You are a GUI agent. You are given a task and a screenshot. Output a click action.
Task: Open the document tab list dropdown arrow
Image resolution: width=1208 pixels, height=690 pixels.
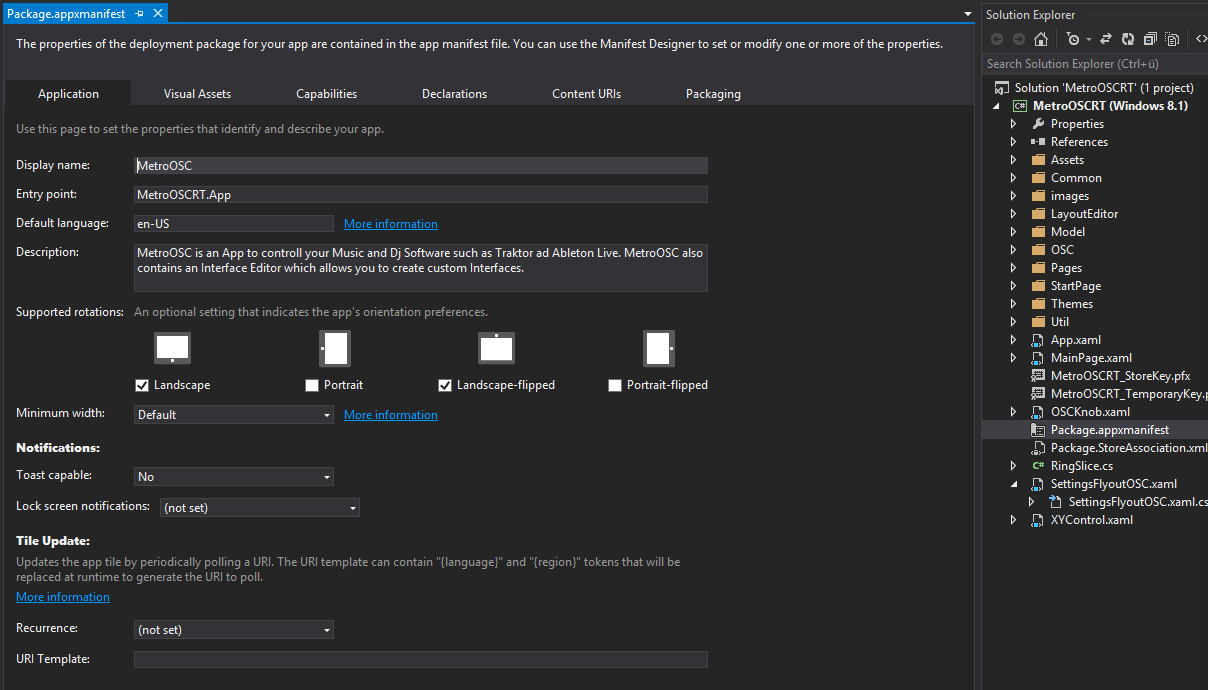[968, 14]
